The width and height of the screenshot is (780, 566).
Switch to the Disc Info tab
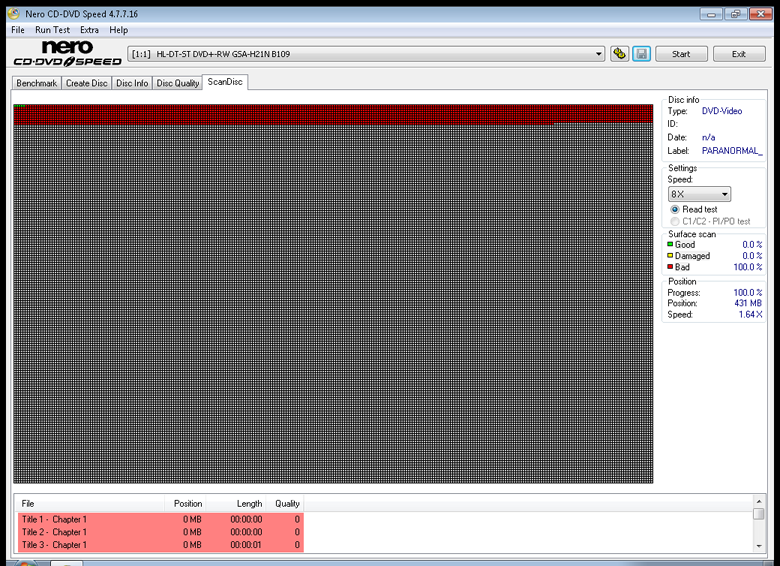(x=132, y=83)
